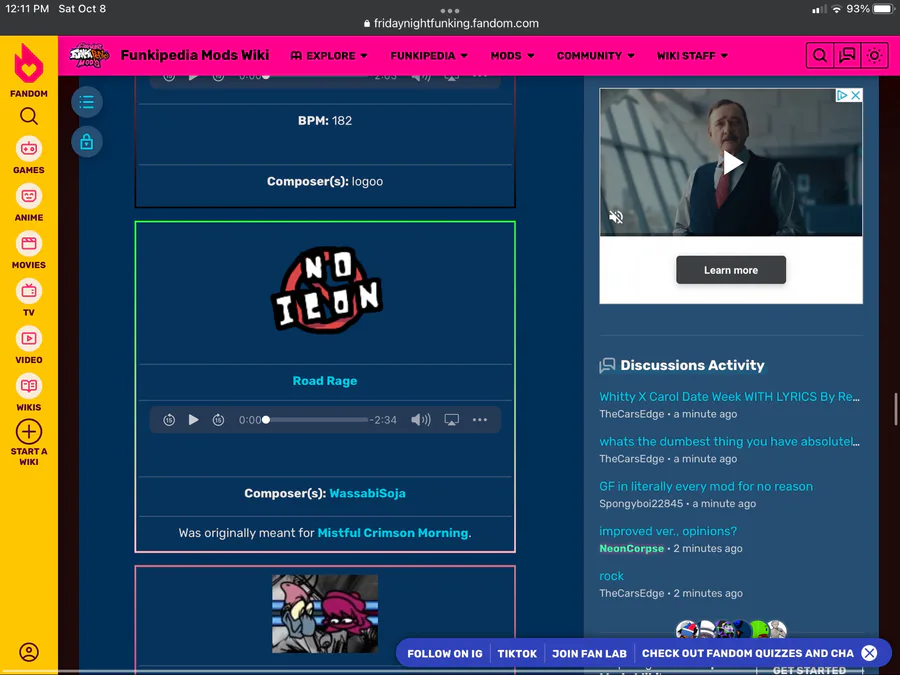Click the Funkipedia Mods Wiki title
Screen dimensions: 900x675
click(195, 55)
